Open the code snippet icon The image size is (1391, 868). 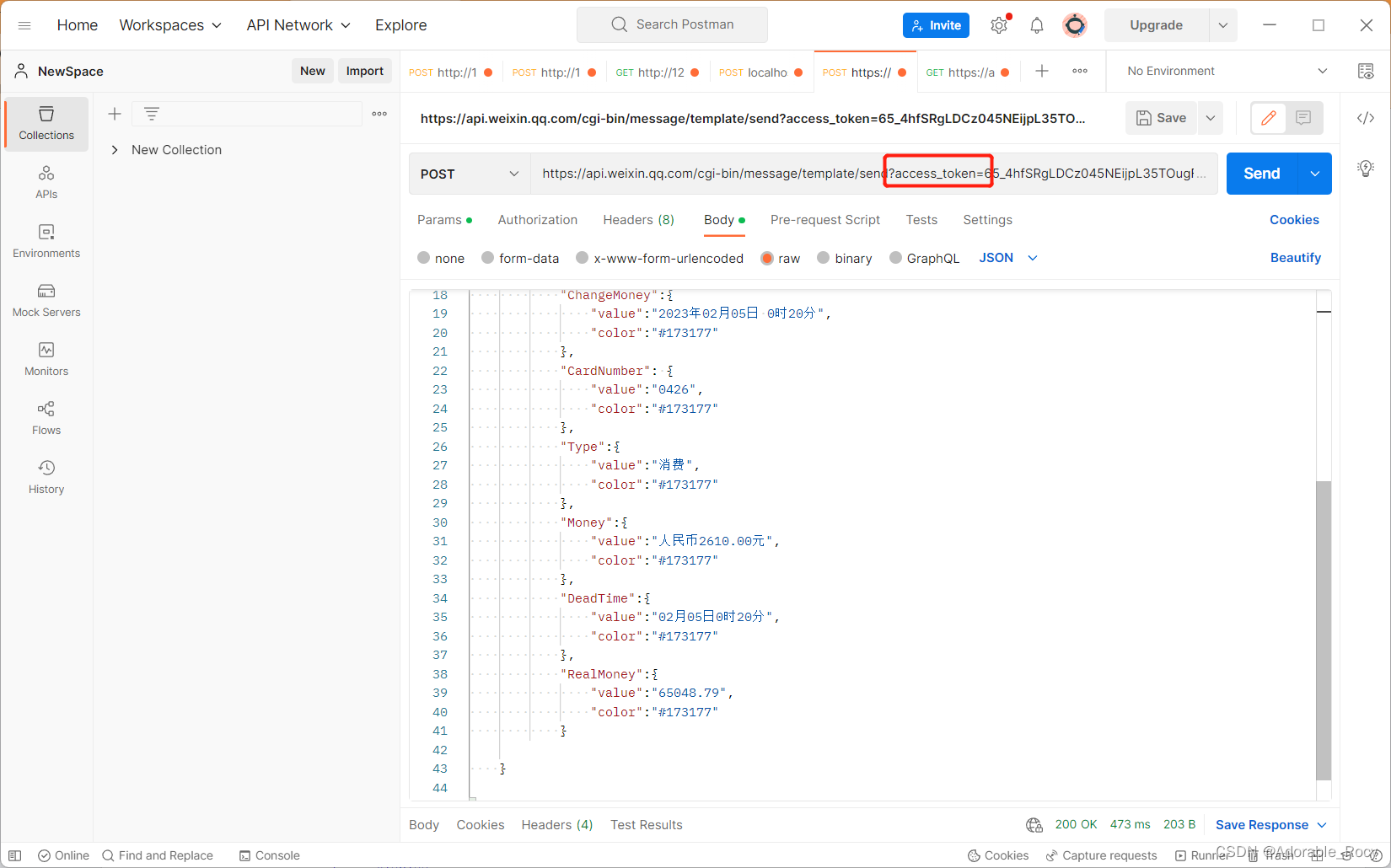click(1366, 118)
